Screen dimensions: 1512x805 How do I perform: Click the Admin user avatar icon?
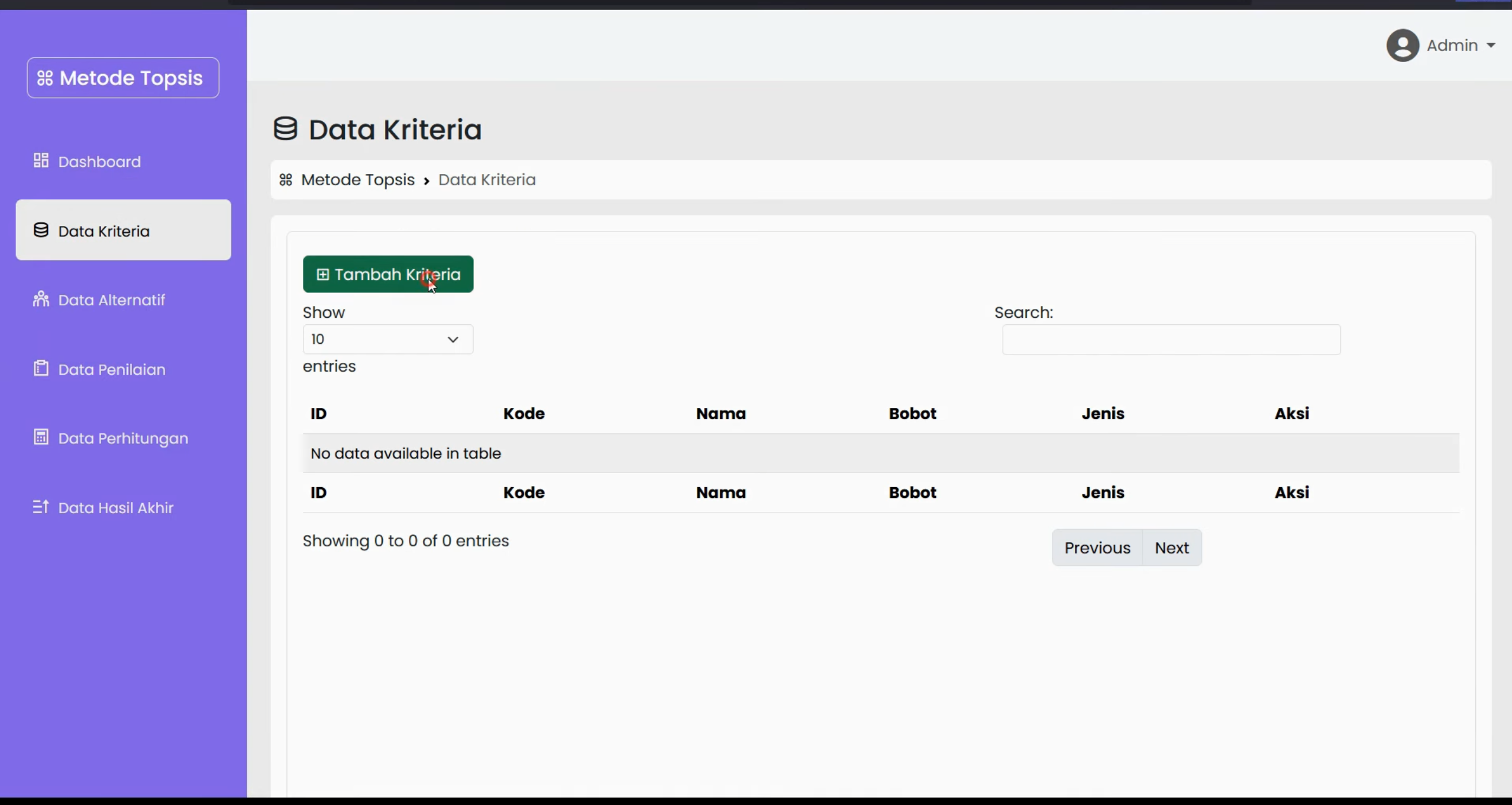pos(1403,46)
